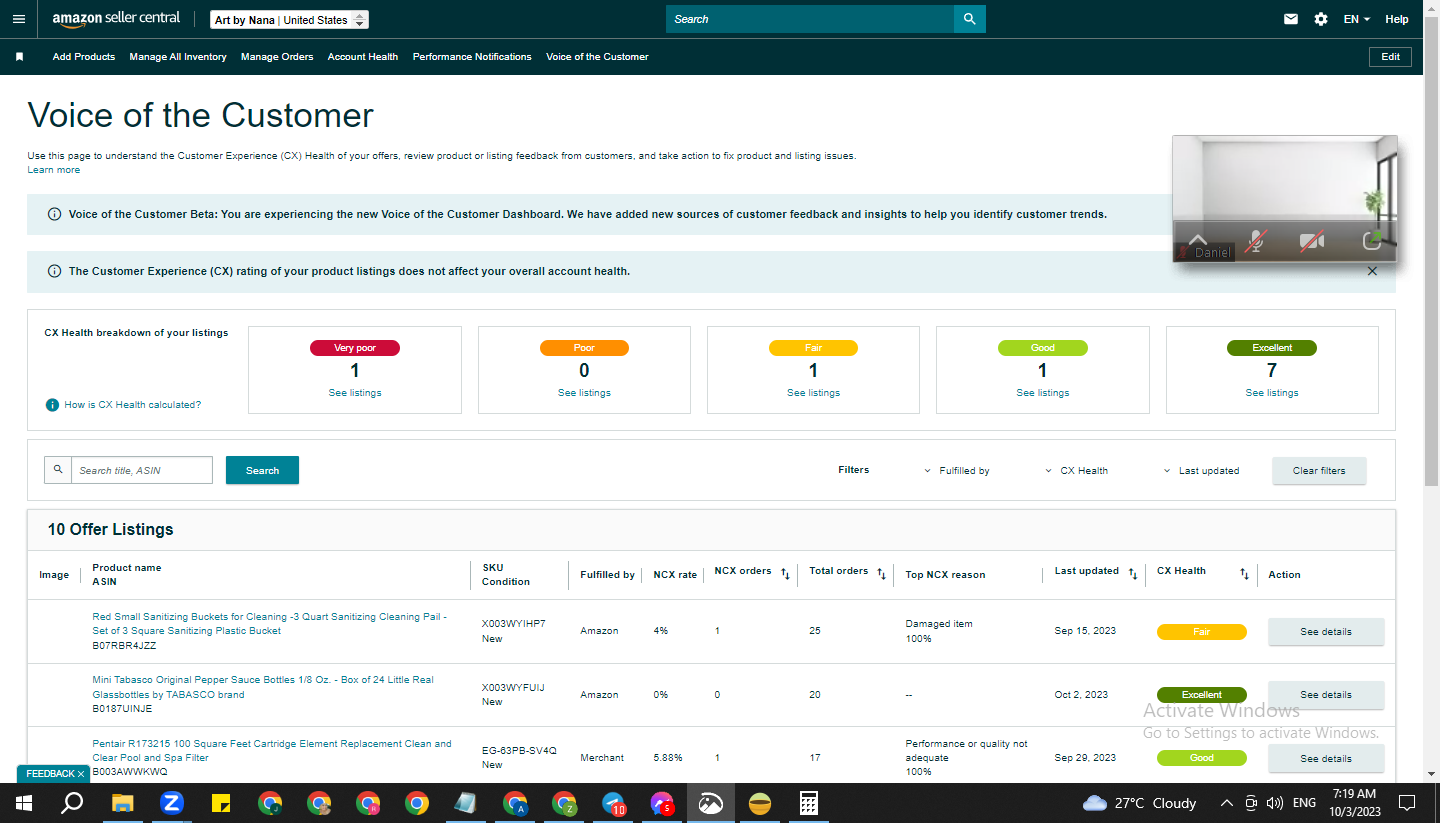Click SKU X003WYFUIJ

[x=513, y=688]
